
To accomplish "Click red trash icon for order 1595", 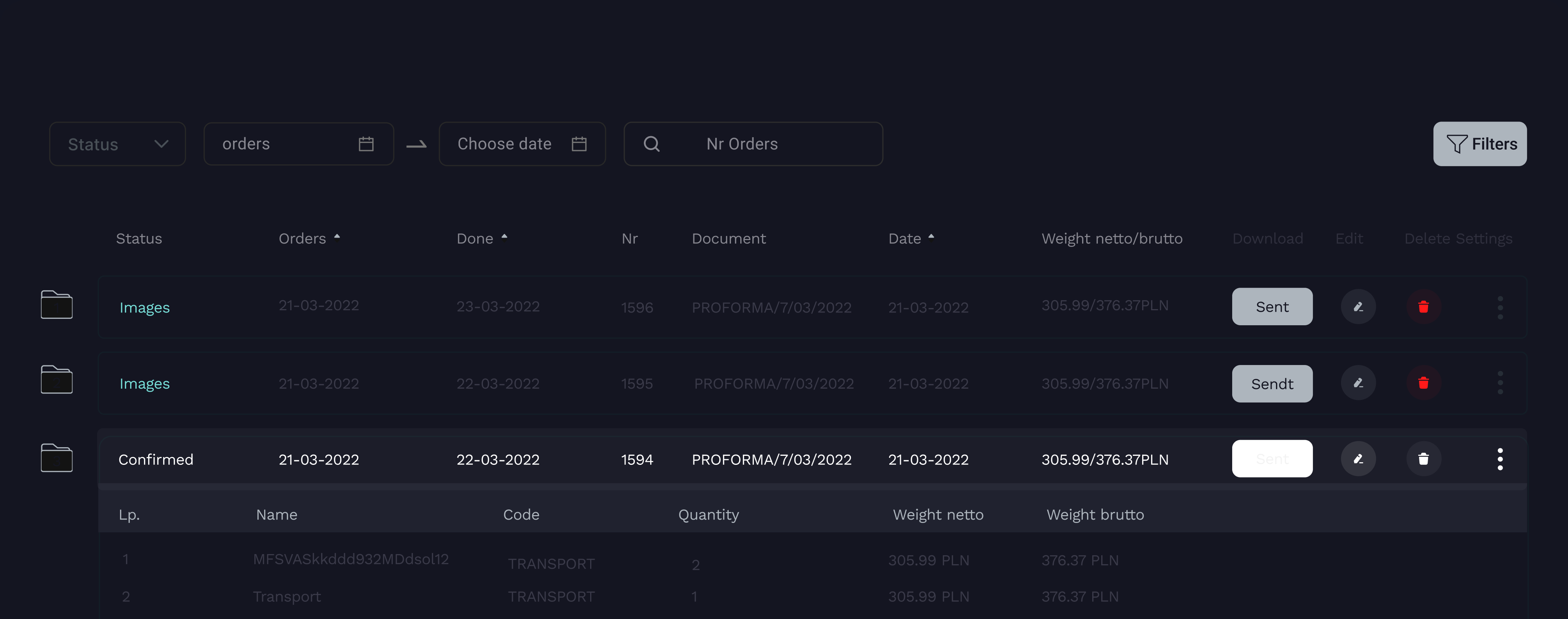I will pyautogui.click(x=1423, y=383).
